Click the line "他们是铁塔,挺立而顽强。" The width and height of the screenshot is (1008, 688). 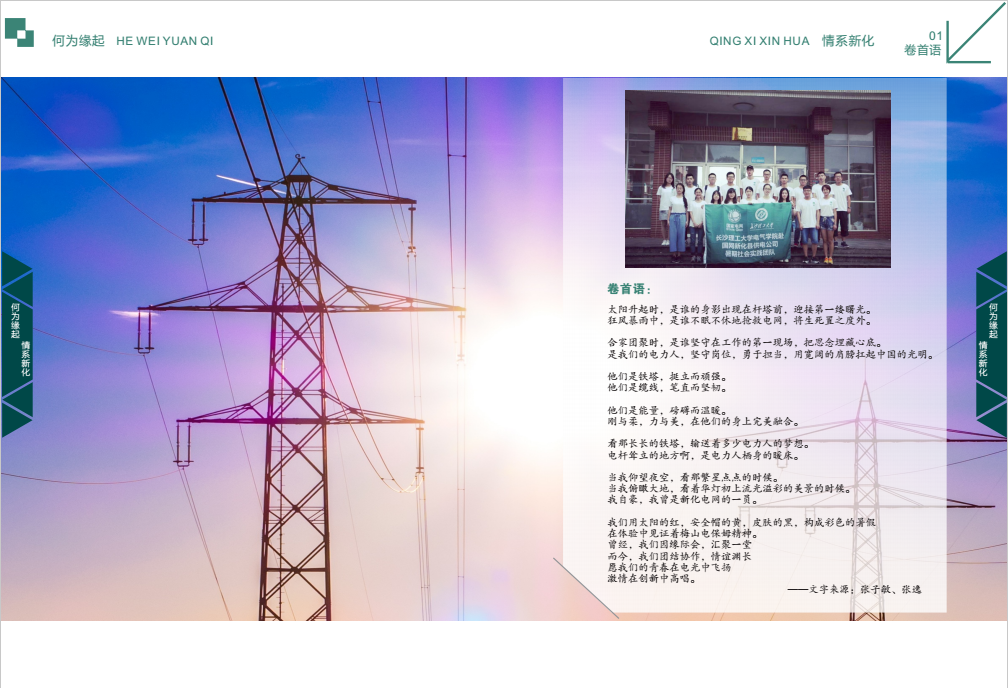[x=668, y=376]
